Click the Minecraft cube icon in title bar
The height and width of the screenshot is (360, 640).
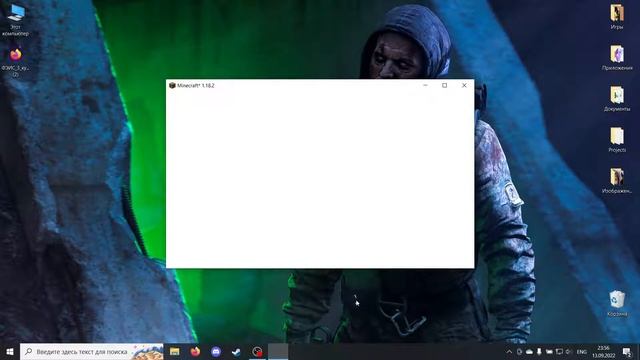point(172,85)
